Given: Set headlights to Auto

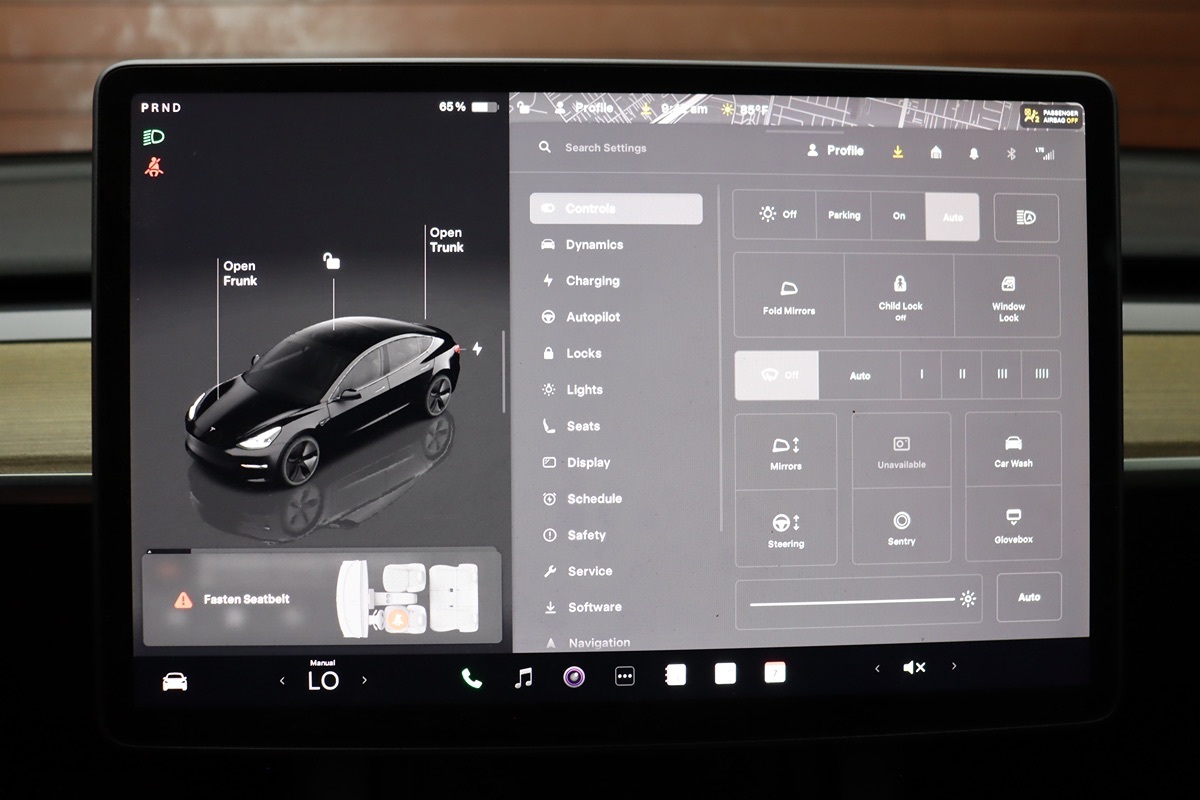Looking at the screenshot, I should point(952,216).
